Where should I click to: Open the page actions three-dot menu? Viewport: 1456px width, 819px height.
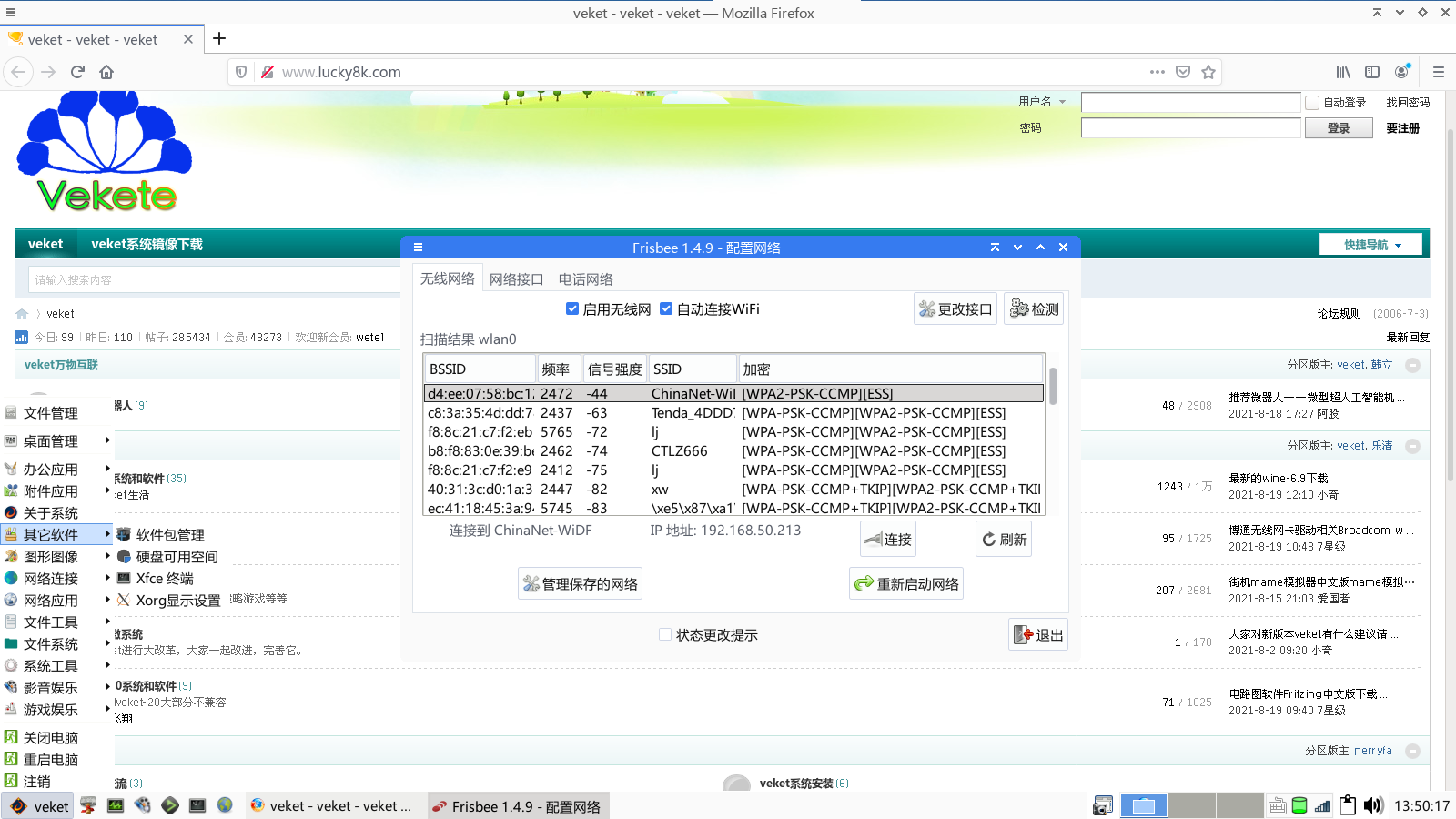pyautogui.click(x=1158, y=72)
